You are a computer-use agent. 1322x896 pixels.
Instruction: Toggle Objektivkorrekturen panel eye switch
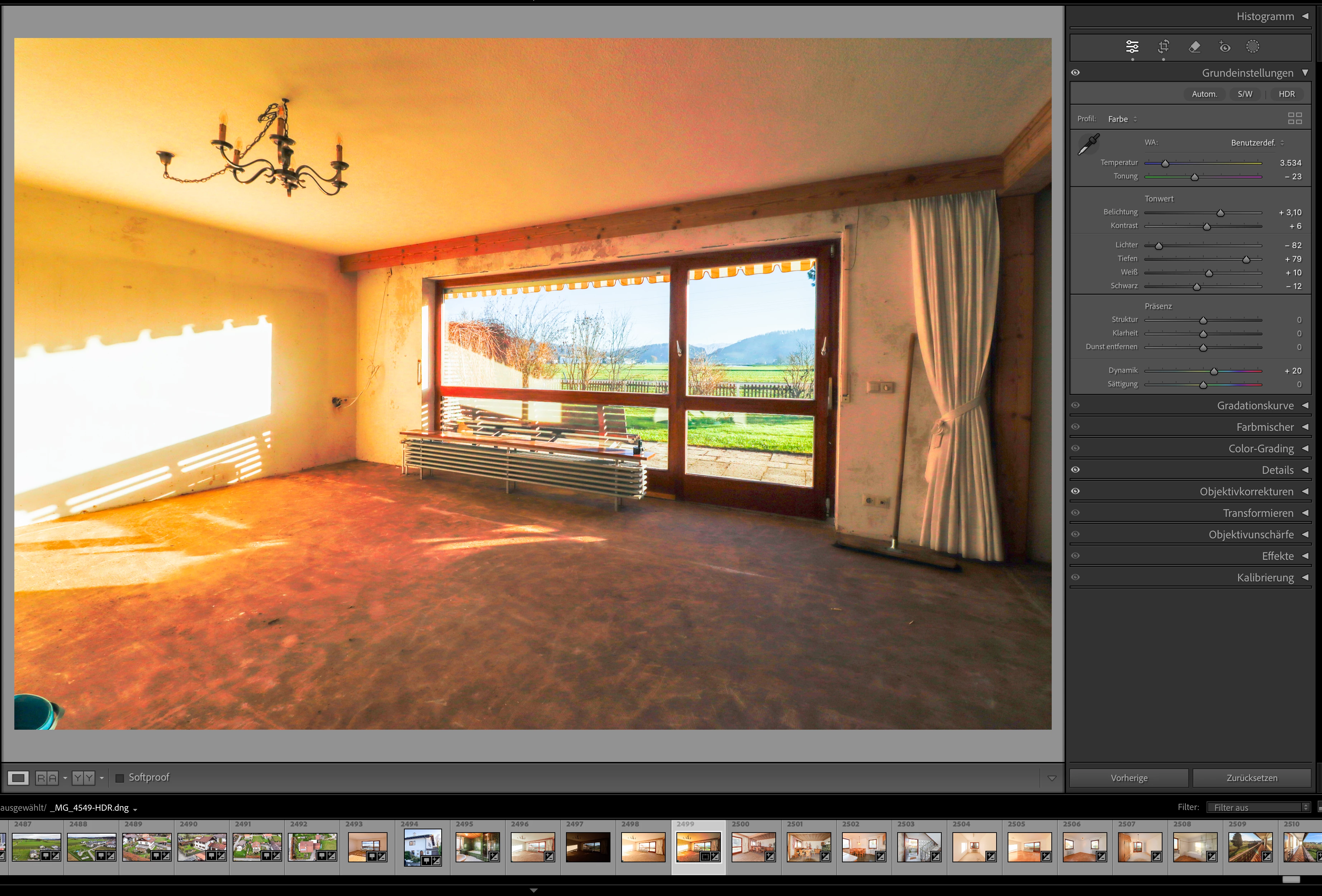(1075, 491)
